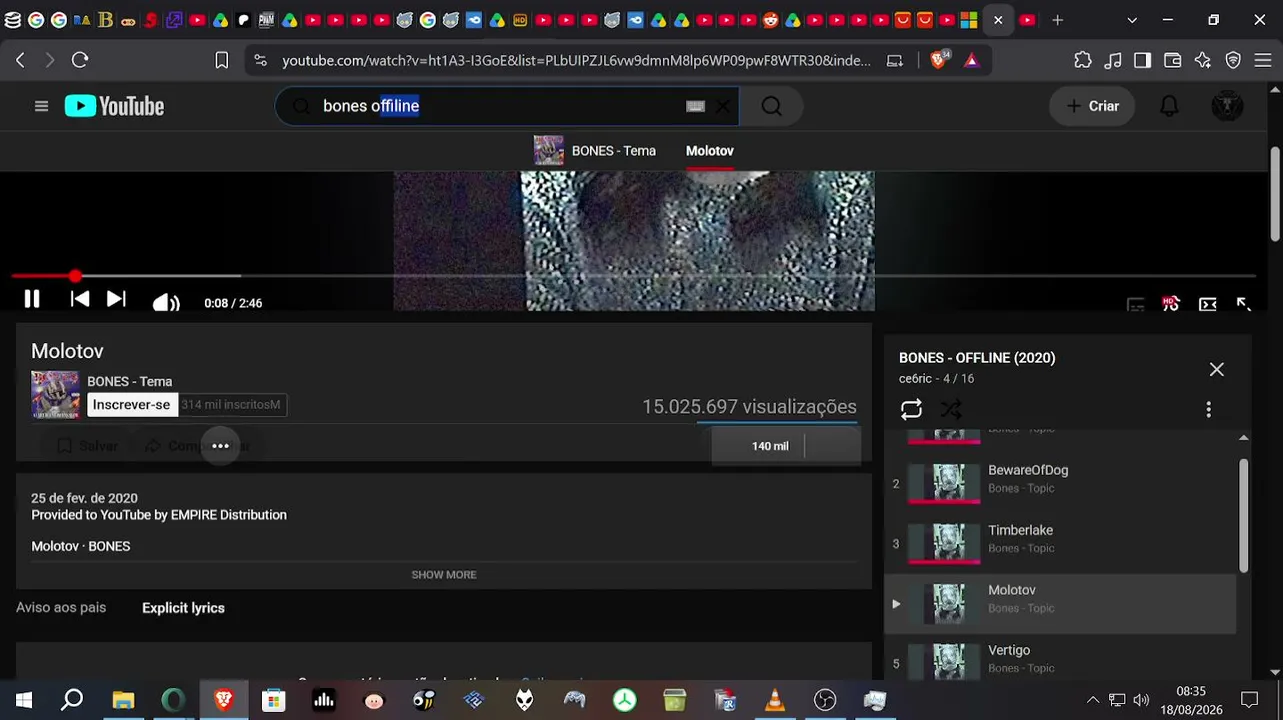Select the Molotov playlist entry

1060,604
